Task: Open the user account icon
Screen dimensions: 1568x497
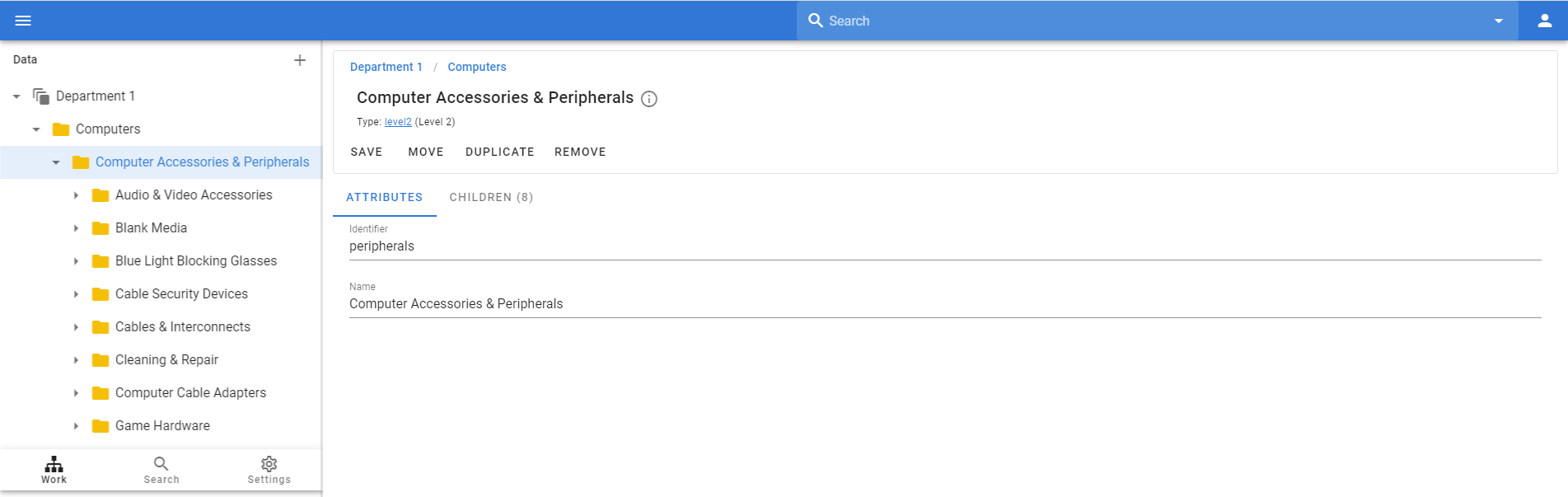Action: [1545, 21]
